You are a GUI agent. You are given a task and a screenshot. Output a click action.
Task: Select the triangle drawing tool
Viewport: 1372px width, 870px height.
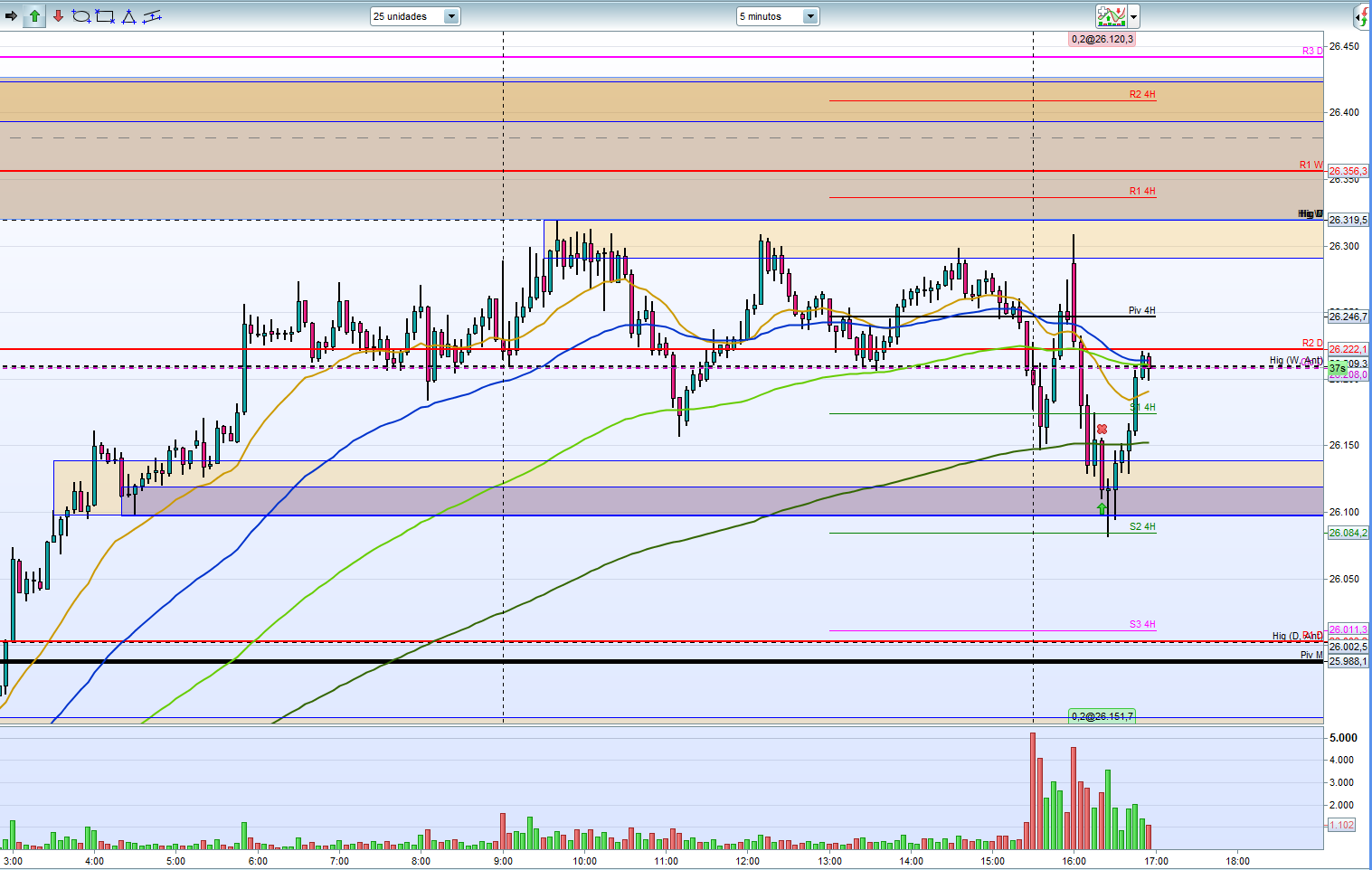coord(128,16)
